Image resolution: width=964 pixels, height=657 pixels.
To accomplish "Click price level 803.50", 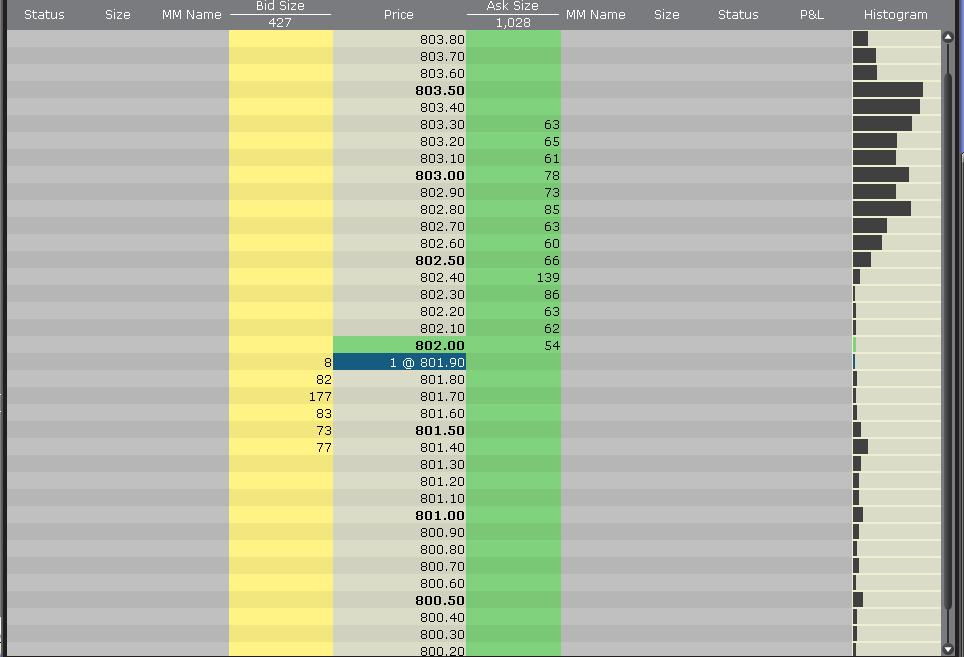I will tap(400, 90).
